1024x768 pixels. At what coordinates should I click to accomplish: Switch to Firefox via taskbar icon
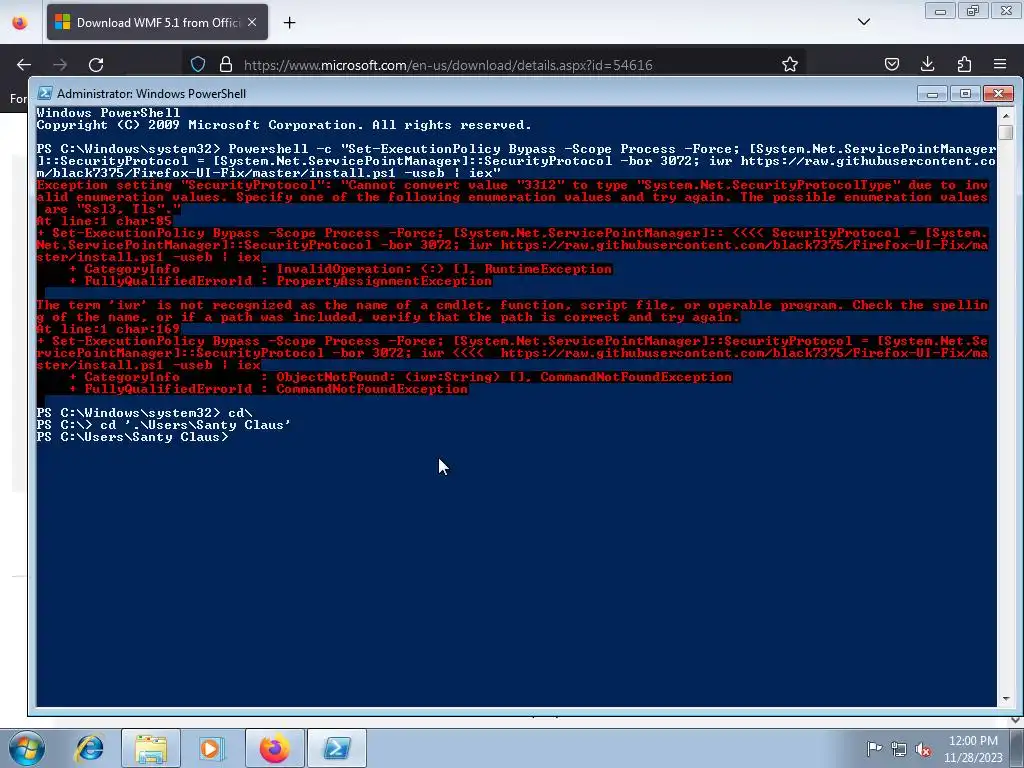tap(274, 748)
